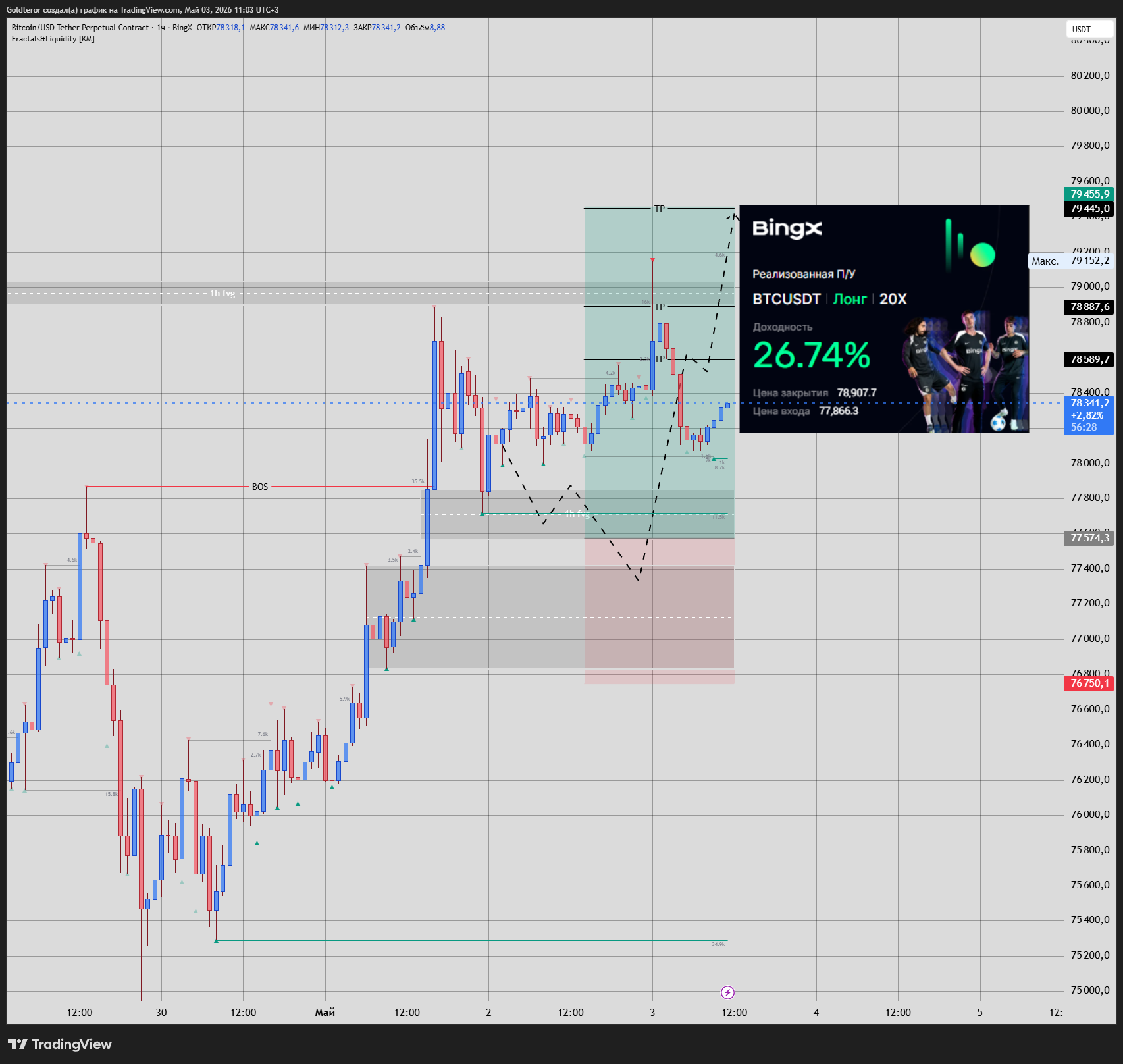Click the 35.5k volume label near the BOS line

[418, 481]
